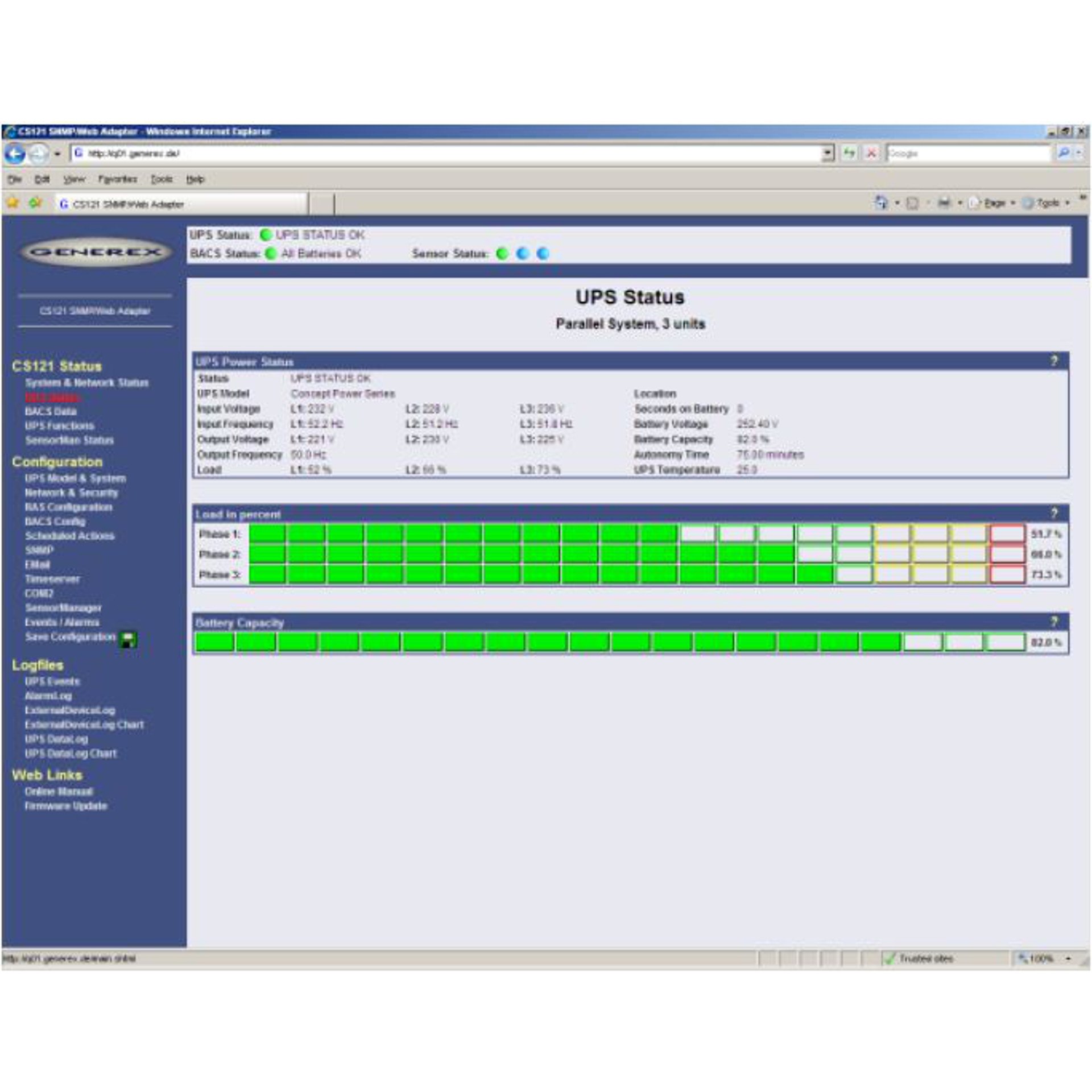Viewport: 1092px width, 1092px height.
Task: Click the Phase 1 load bar
Action: click(x=638, y=533)
